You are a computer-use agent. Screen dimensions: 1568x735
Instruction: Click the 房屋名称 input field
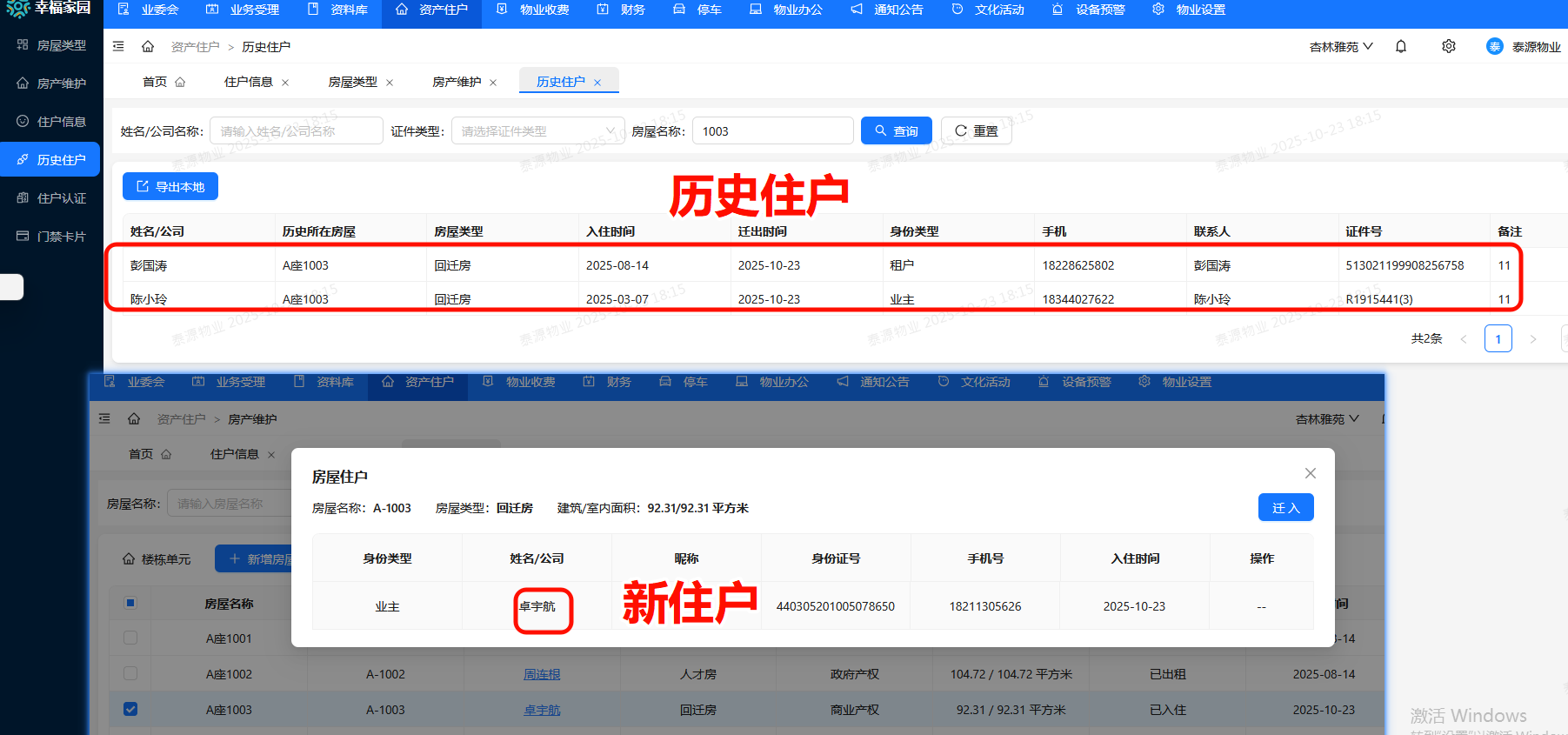772,131
